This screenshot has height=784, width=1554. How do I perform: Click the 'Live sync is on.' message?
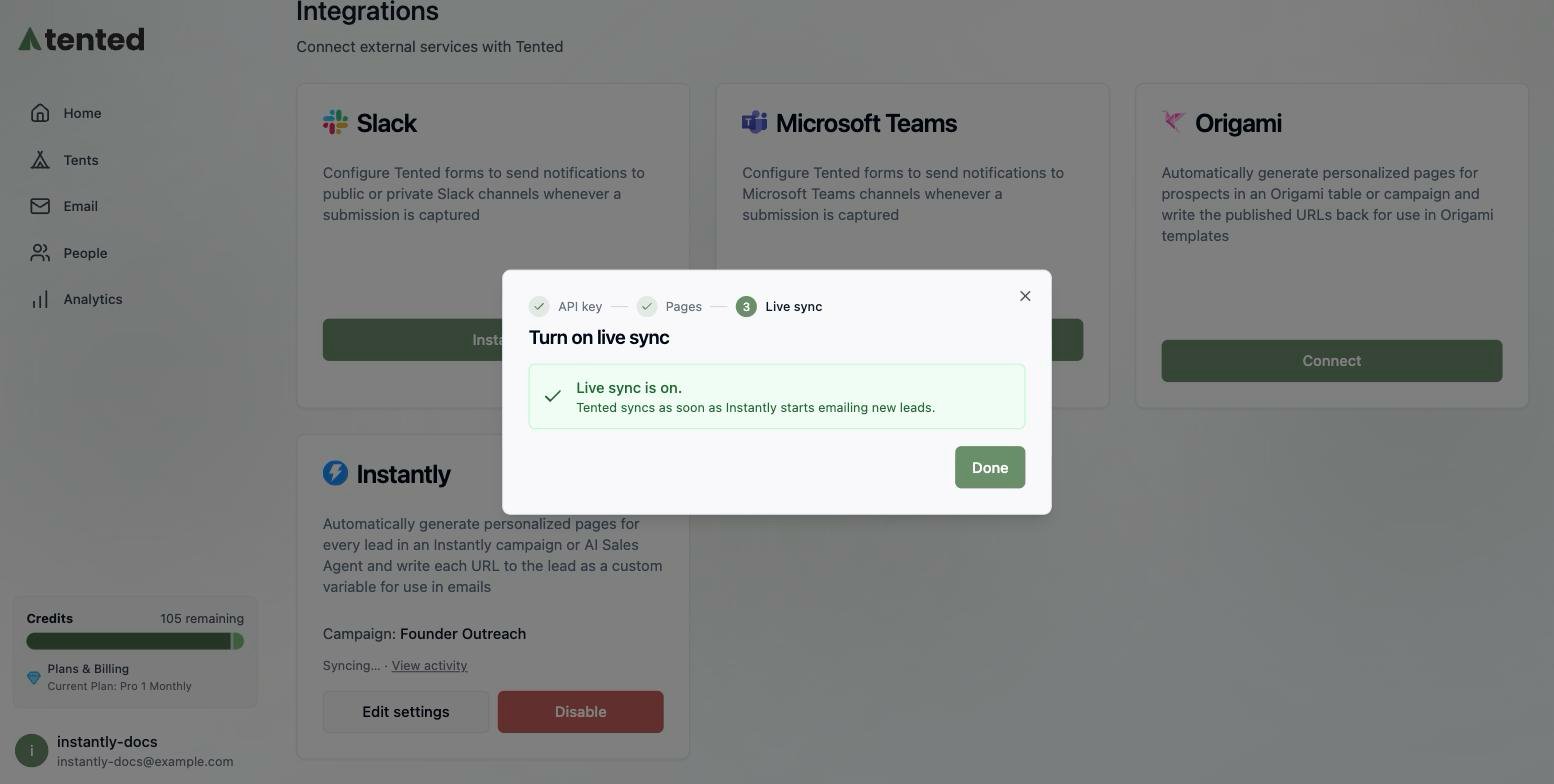coord(629,388)
